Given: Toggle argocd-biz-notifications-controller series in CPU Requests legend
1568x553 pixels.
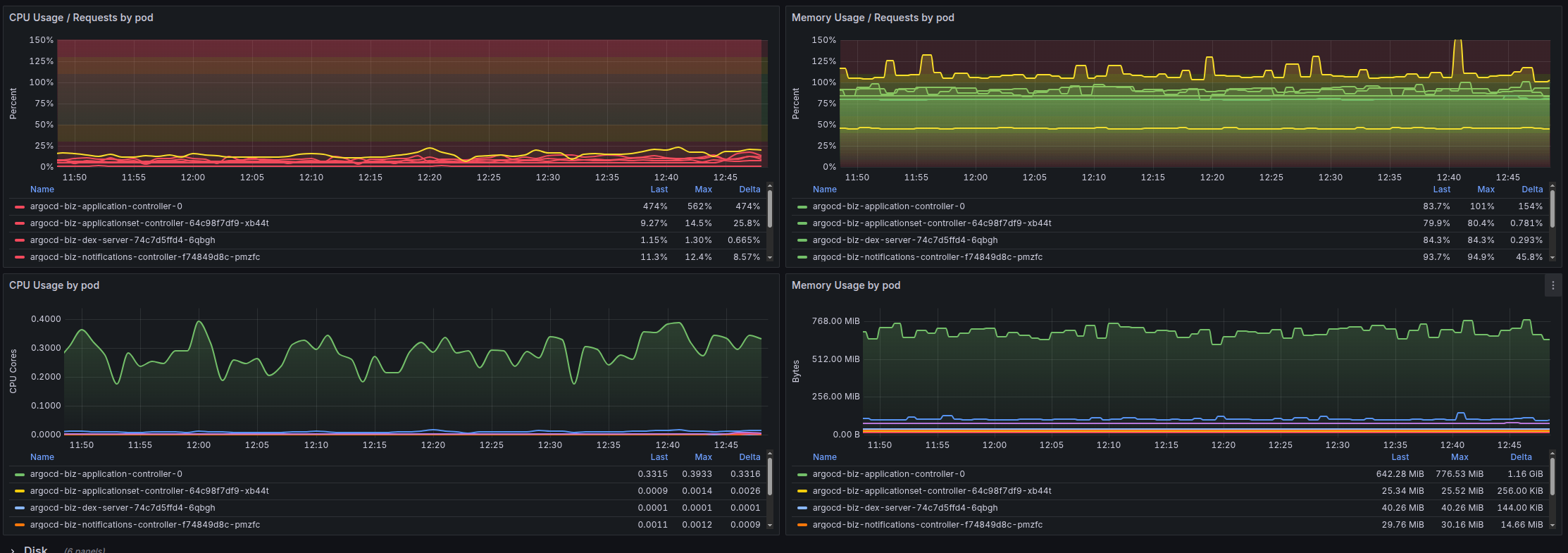Looking at the screenshot, I should (x=145, y=257).
